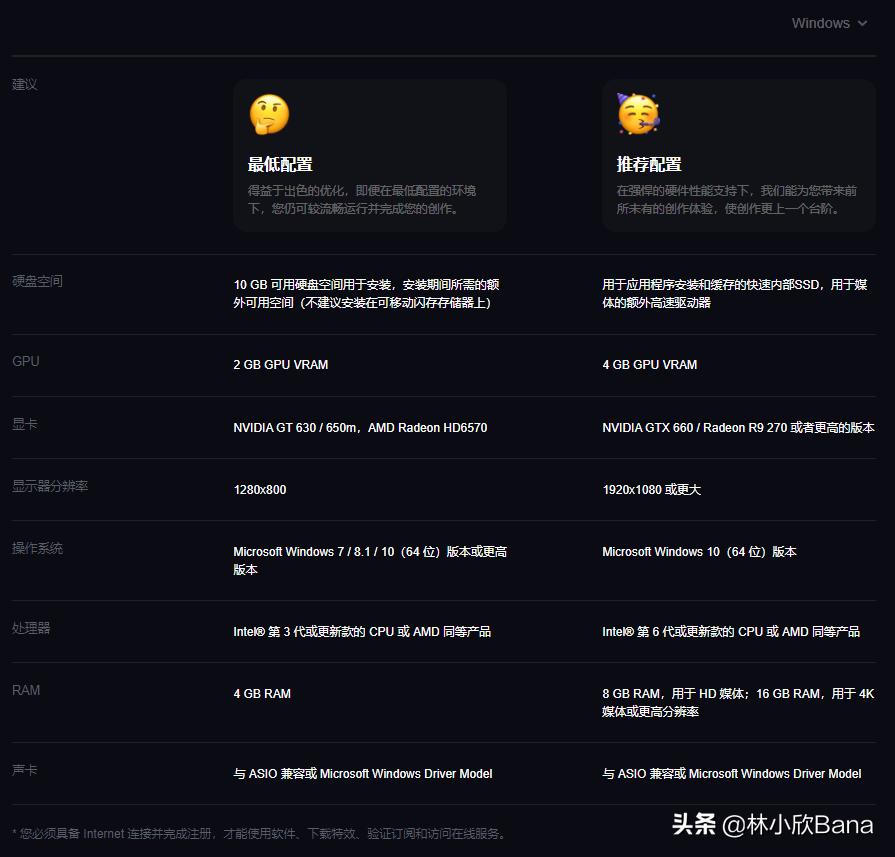
Task: Click the 显卡 row label
Action: [24, 423]
